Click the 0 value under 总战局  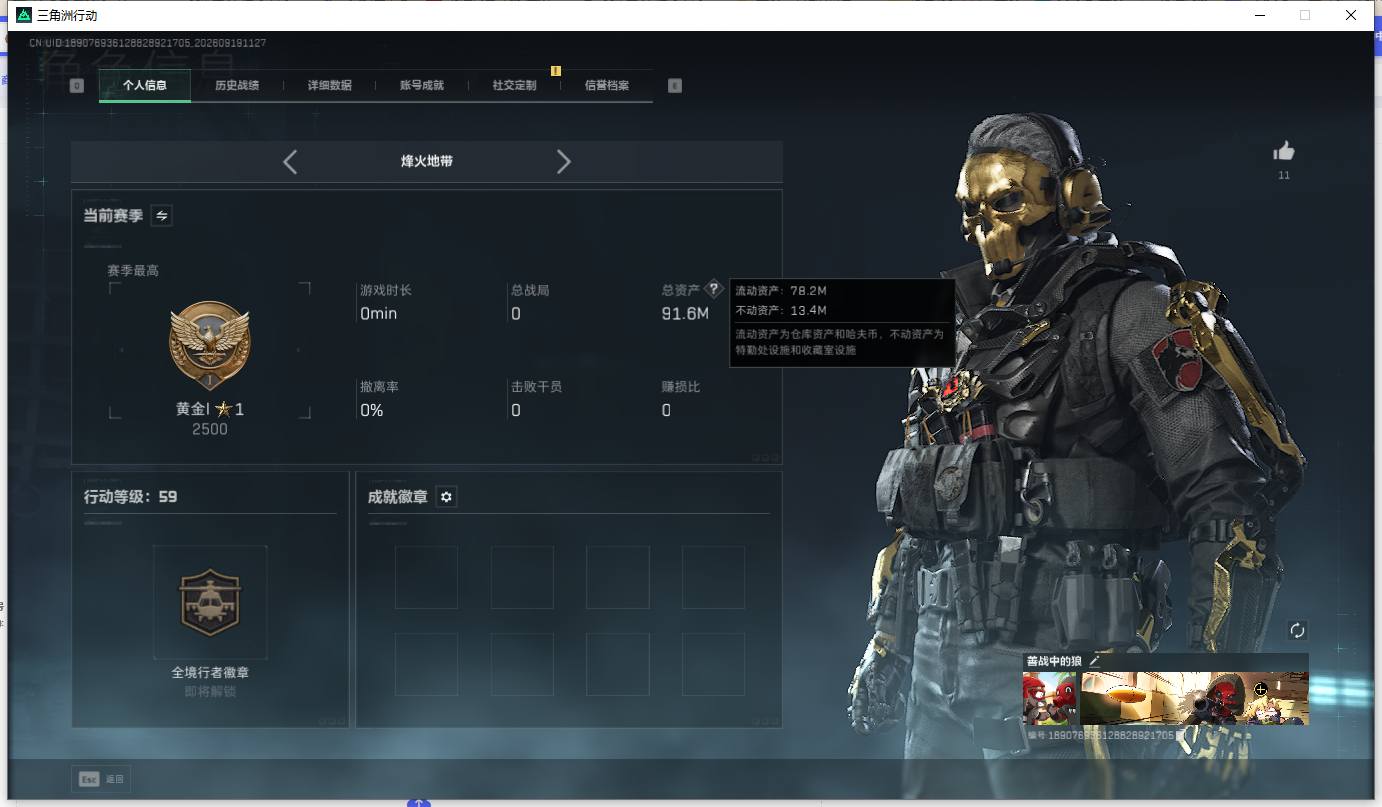[x=516, y=314]
